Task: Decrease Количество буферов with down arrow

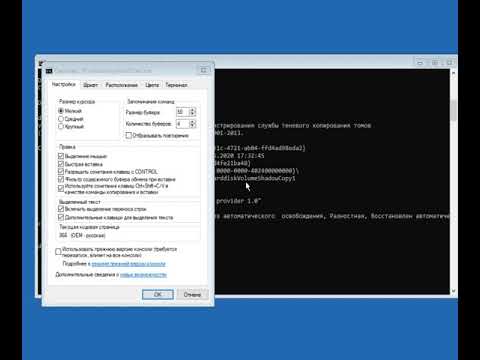Action: [x=192, y=126]
